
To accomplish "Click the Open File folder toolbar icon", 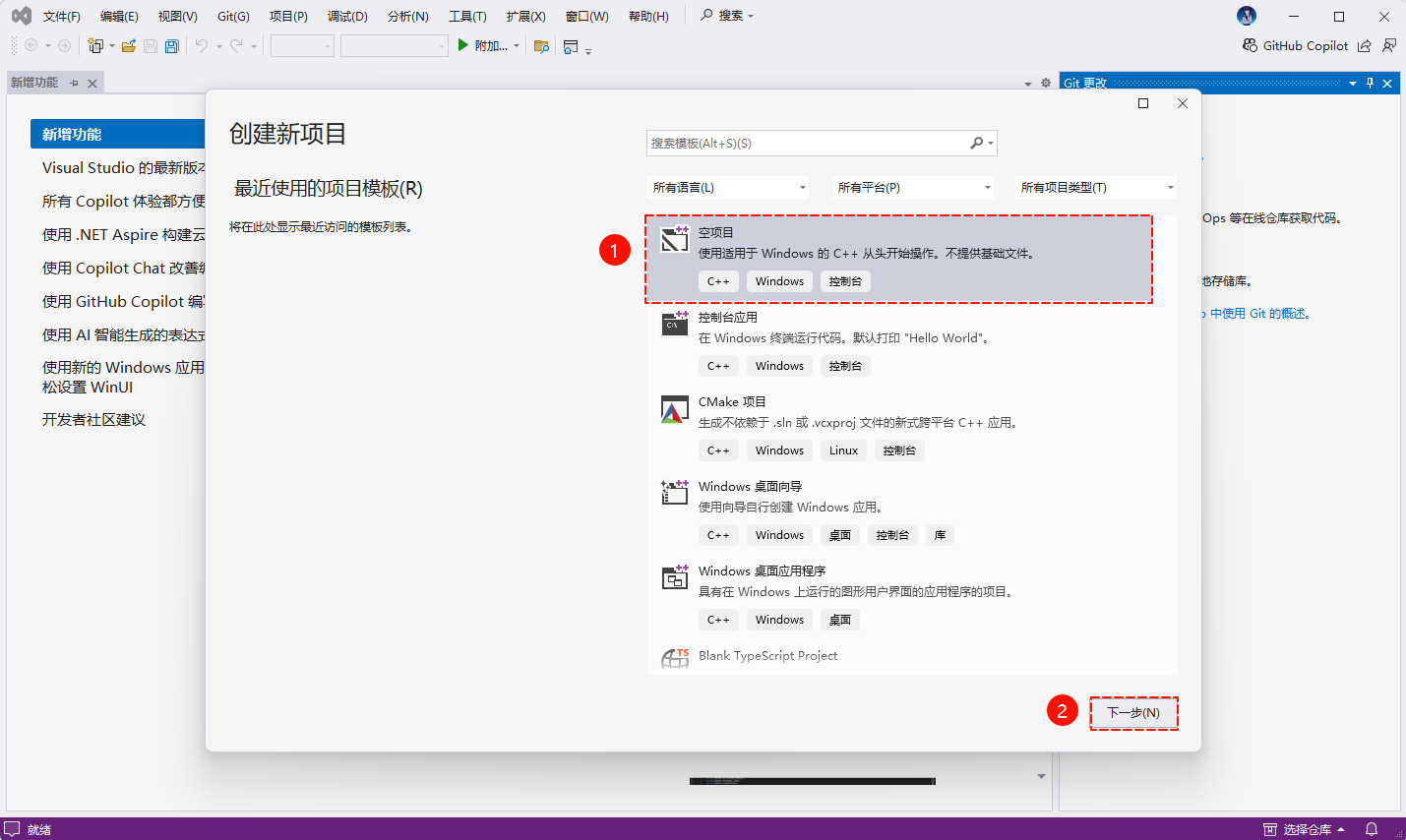I will tap(128, 46).
